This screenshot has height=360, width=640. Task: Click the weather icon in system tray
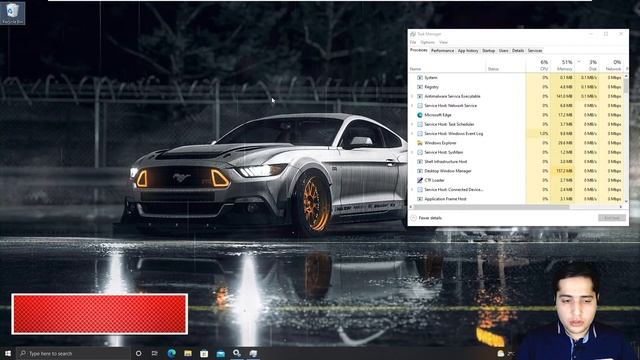pyautogui.click(x=501, y=353)
